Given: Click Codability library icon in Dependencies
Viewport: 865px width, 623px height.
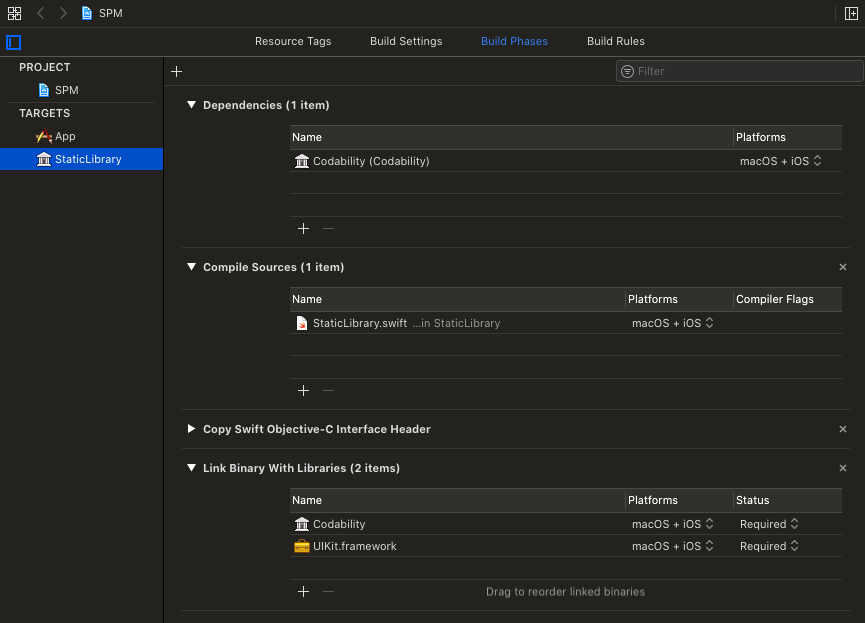Looking at the screenshot, I should (x=302, y=161).
